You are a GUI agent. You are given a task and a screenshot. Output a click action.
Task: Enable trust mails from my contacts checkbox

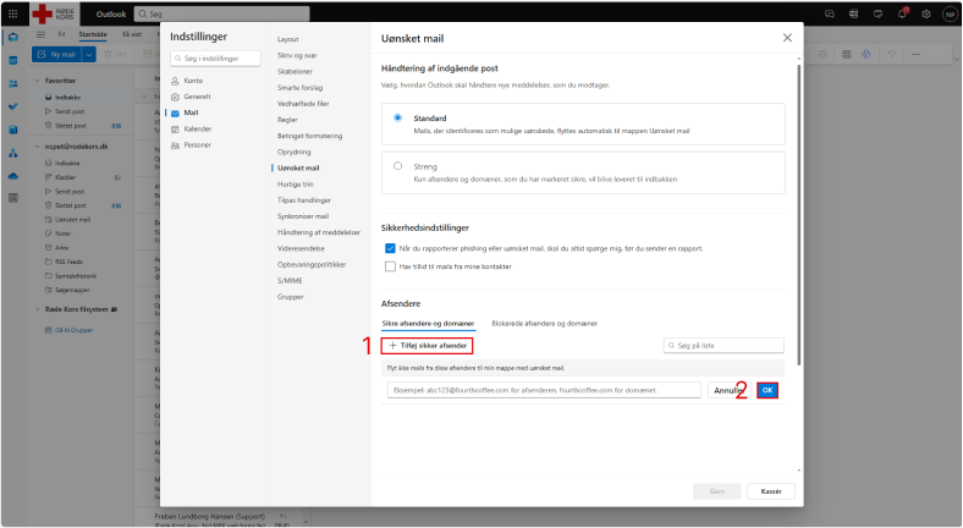[x=390, y=266]
